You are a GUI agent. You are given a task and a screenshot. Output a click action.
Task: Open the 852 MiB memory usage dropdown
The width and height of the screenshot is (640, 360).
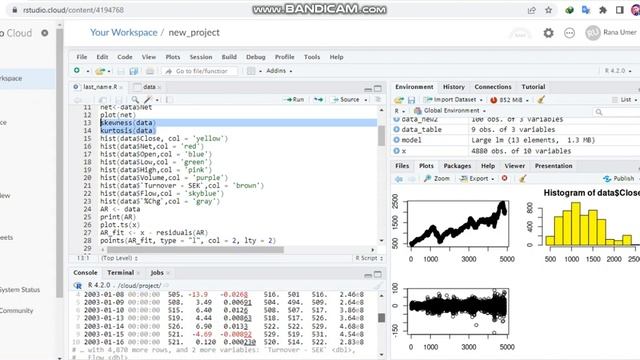509,100
